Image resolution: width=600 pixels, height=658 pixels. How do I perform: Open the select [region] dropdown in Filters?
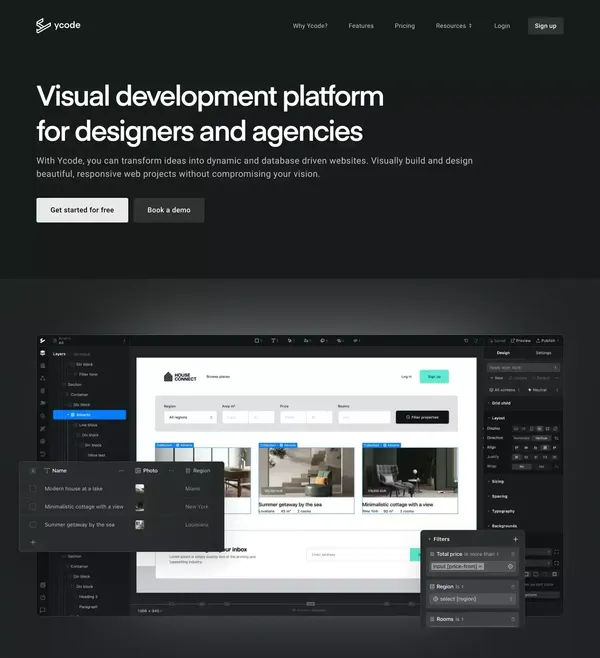coord(473,599)
